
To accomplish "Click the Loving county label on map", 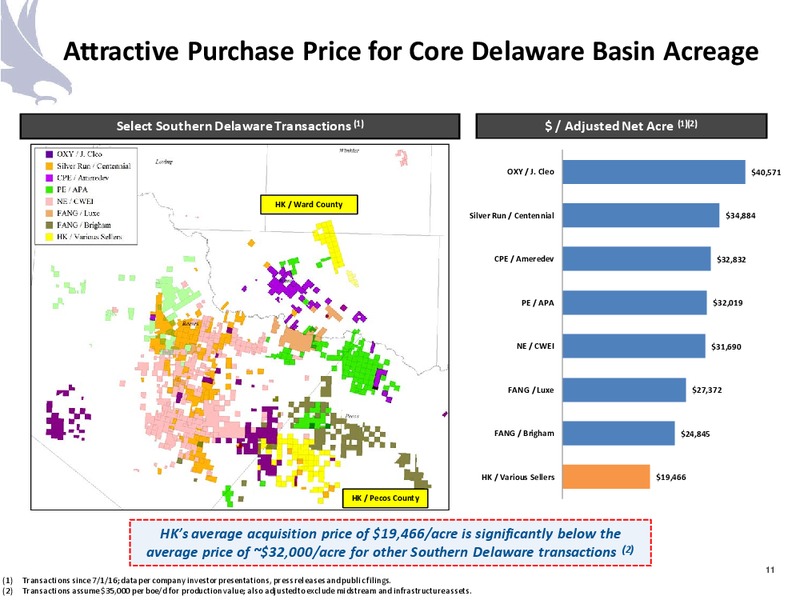I will click(163, 162).
